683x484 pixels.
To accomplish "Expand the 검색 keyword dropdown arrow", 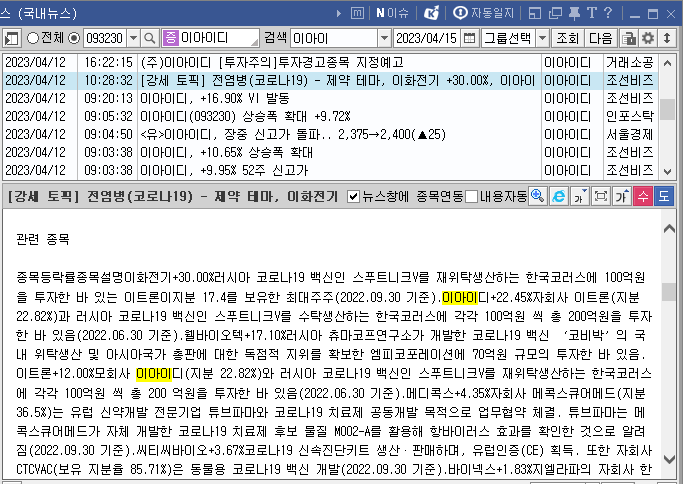I will coord(384,38).
